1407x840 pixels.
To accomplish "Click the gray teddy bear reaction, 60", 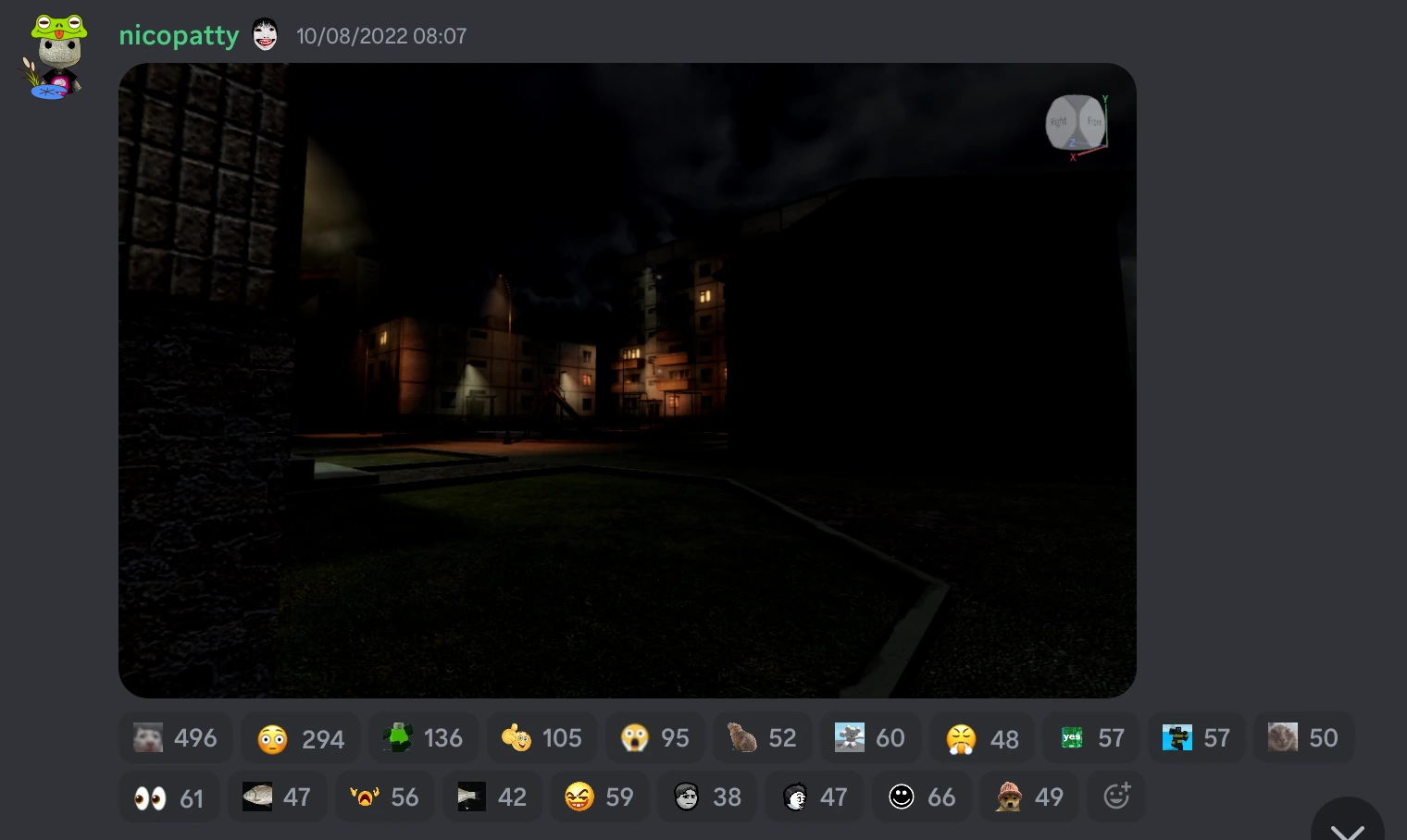I will [870, 737].
